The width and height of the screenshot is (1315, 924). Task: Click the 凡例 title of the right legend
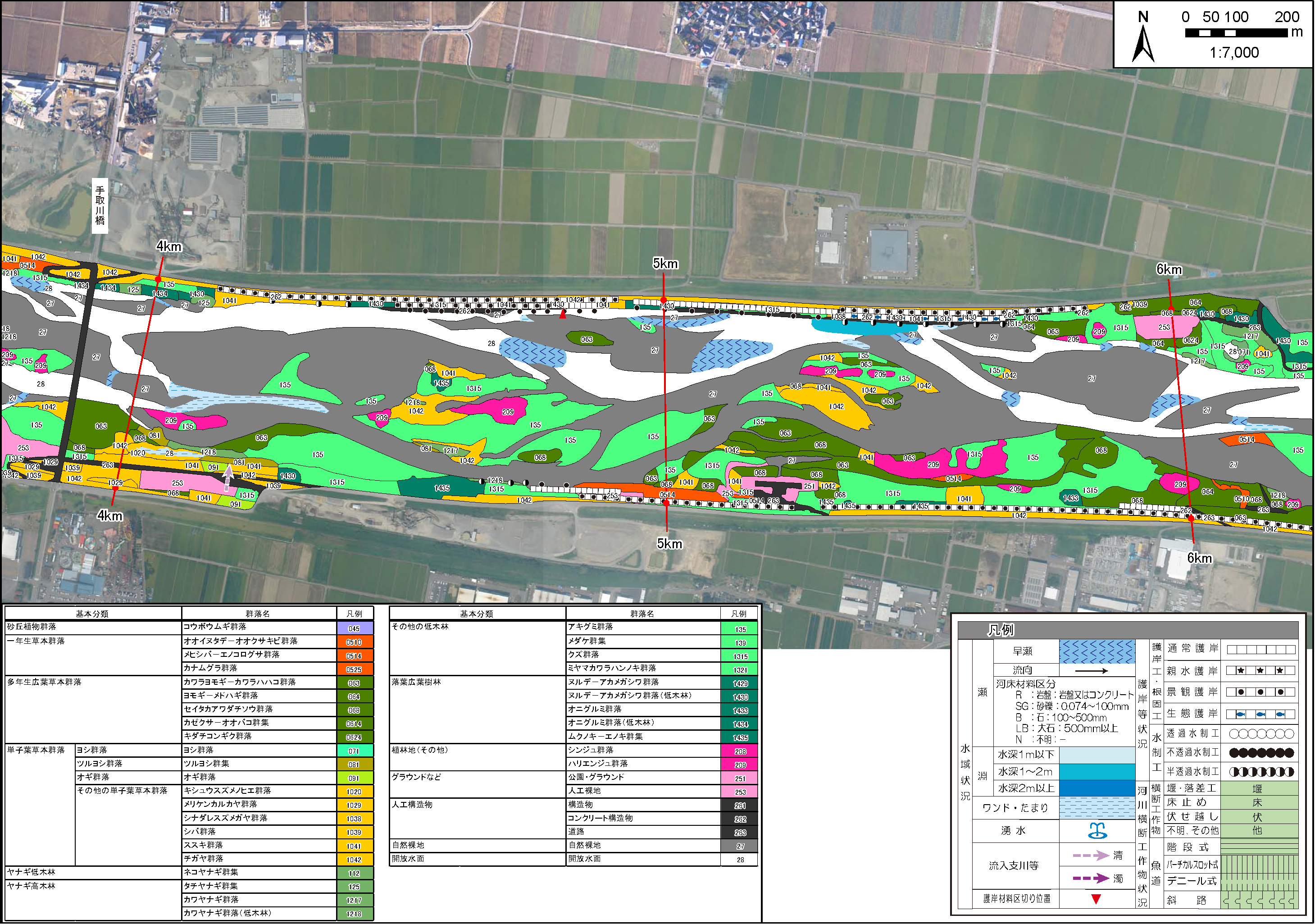[x=1001, y=630]
